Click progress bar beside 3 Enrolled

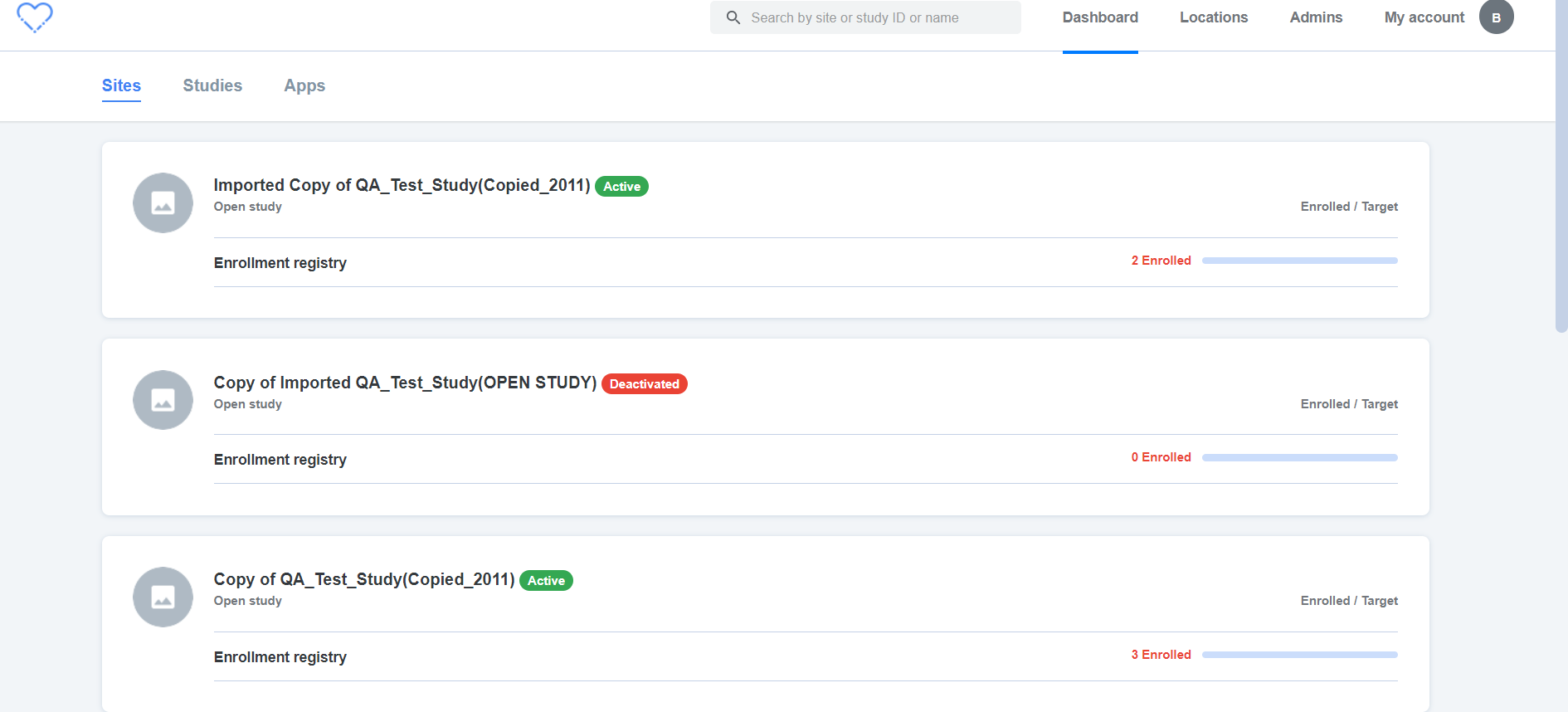pos(1300,655)
